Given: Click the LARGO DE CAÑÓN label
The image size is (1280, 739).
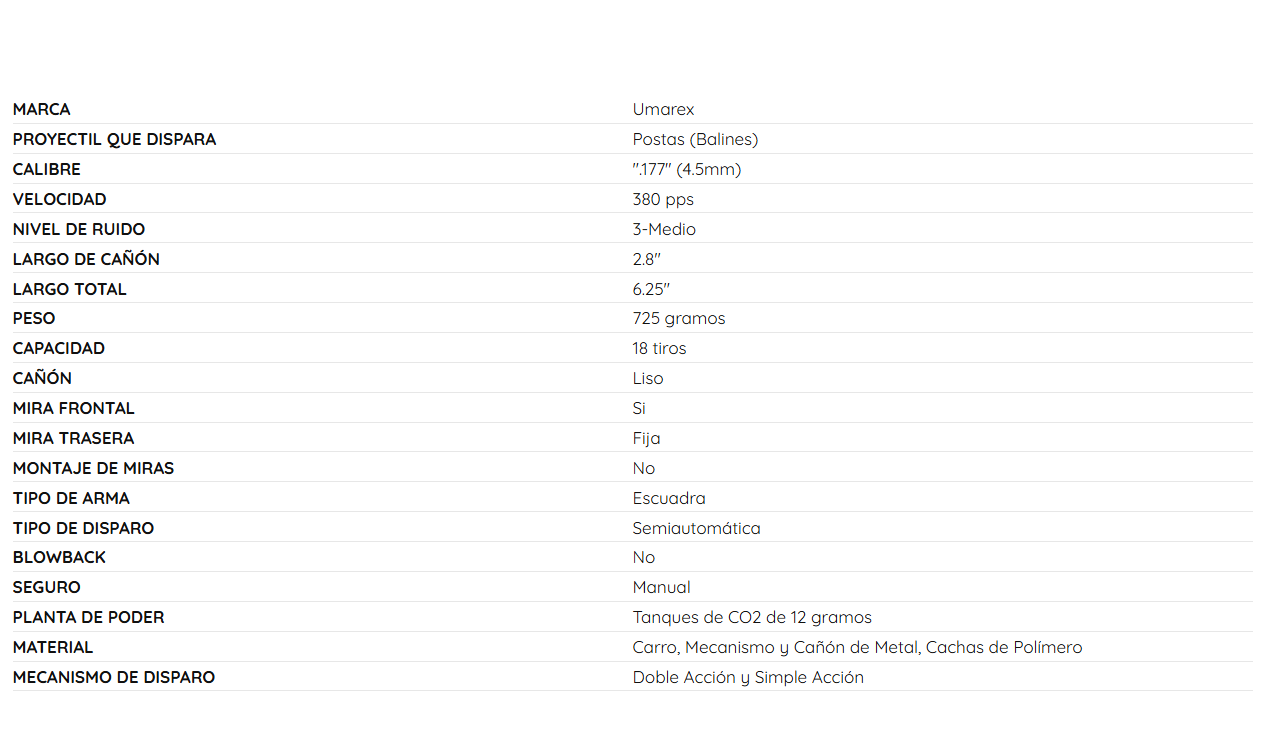Looking at the screenshot, I should click(86, 259).
